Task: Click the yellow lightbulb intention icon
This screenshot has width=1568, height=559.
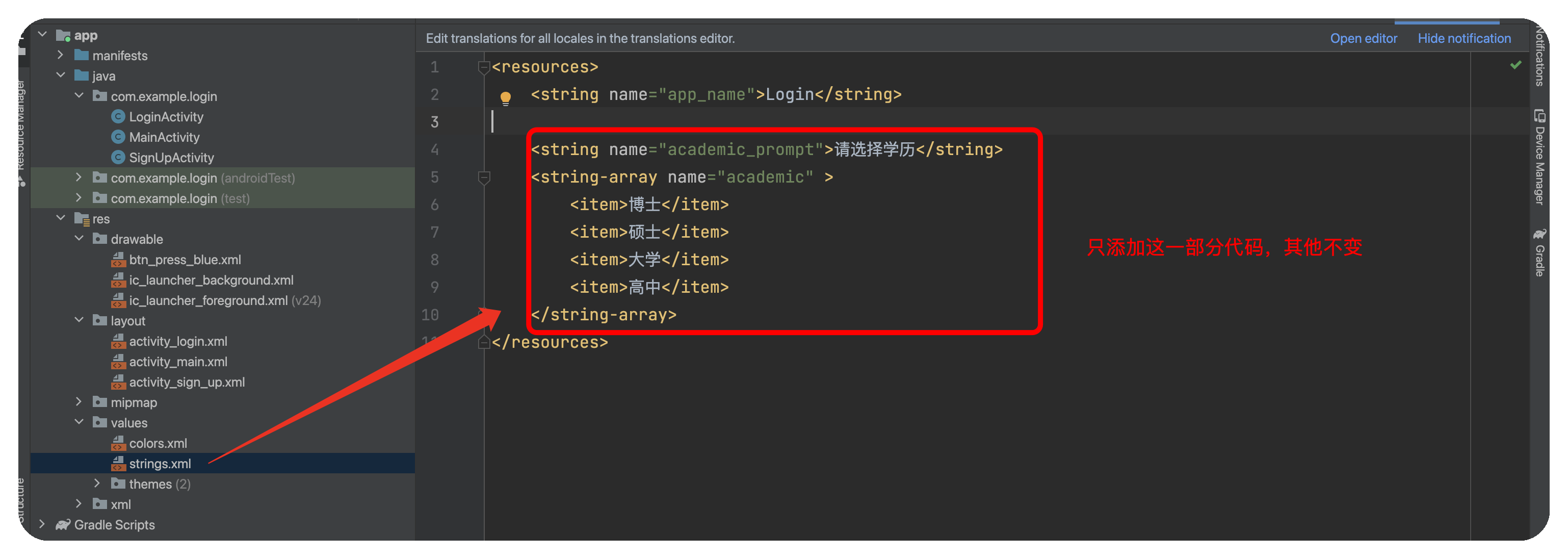Action: click(x=505, y=97)
